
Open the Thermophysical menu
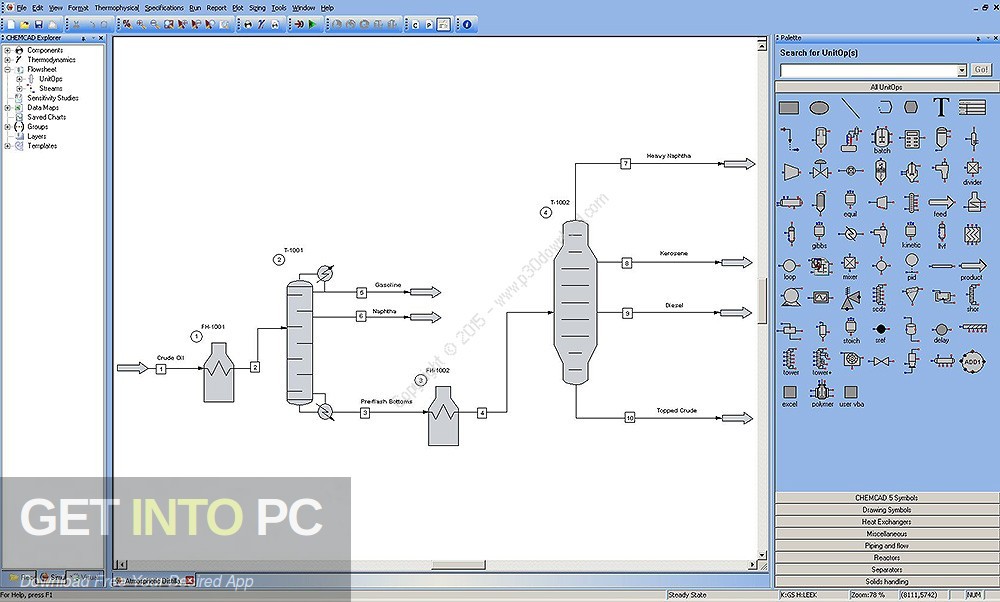pyautogui.click(x=117, y=8)
